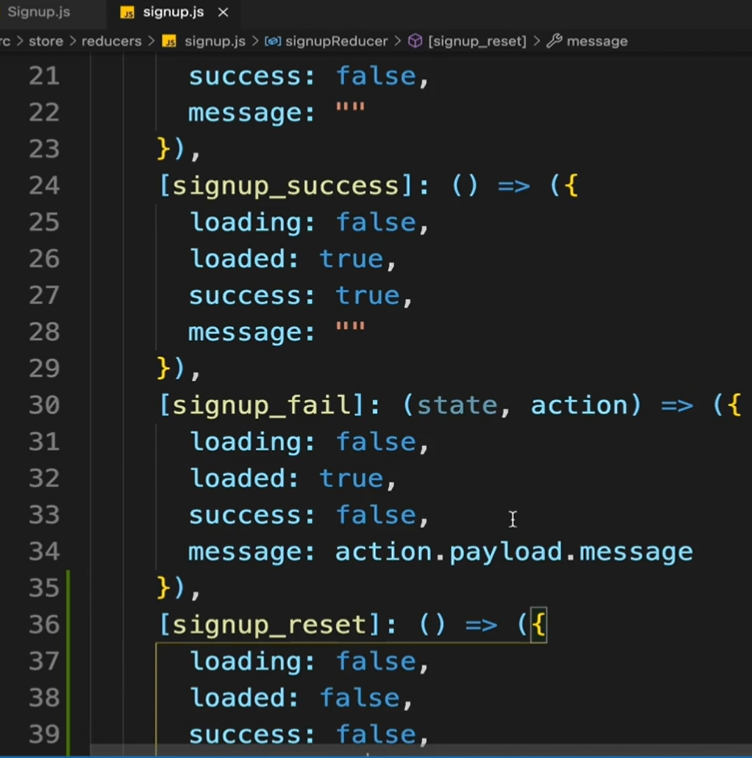This screenshot has height=758, width=752.
Task: Switch to the Signup.js tab
Action: click(x=39, y=12)
